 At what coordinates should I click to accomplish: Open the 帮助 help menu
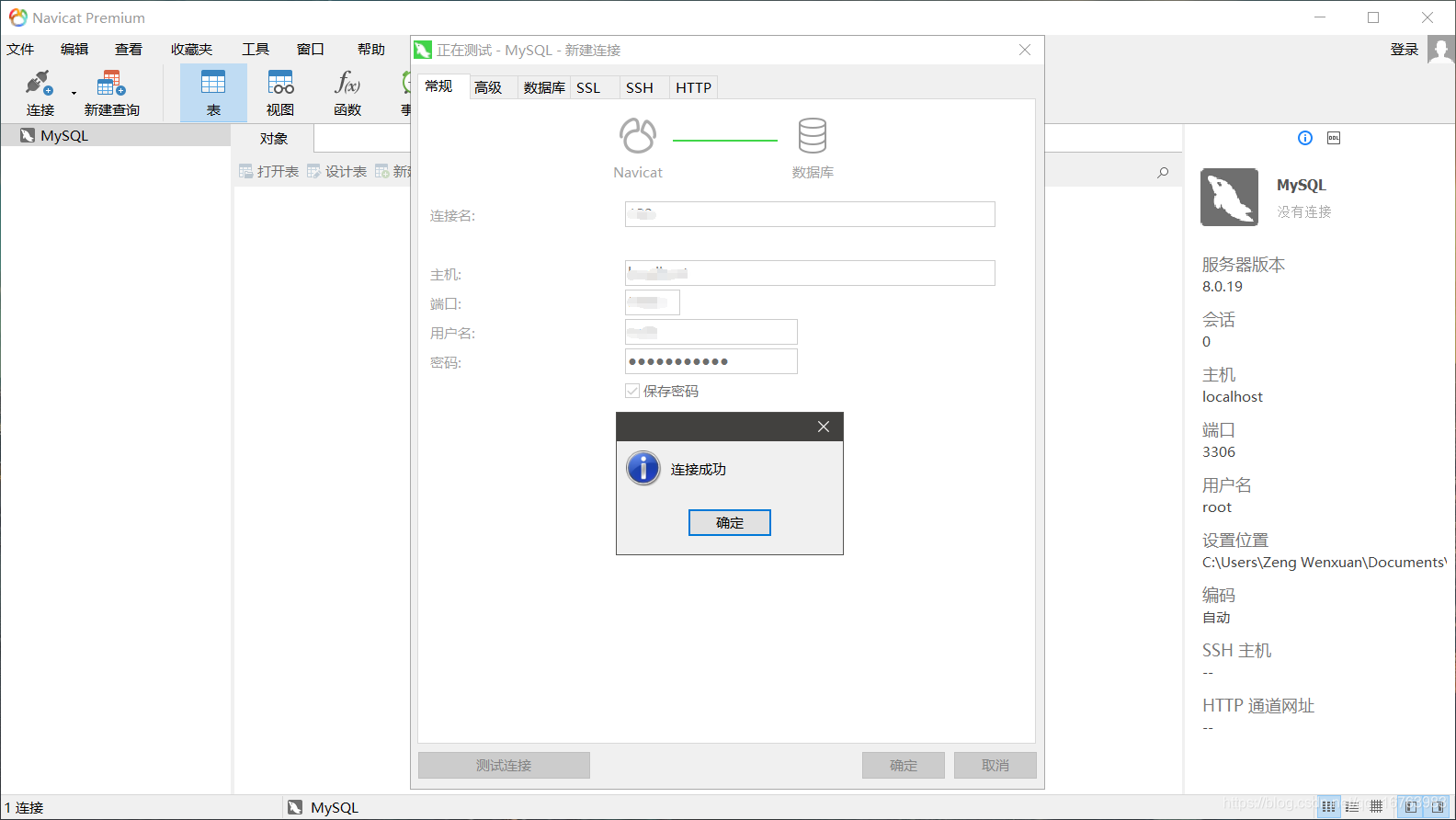[371, 49]
